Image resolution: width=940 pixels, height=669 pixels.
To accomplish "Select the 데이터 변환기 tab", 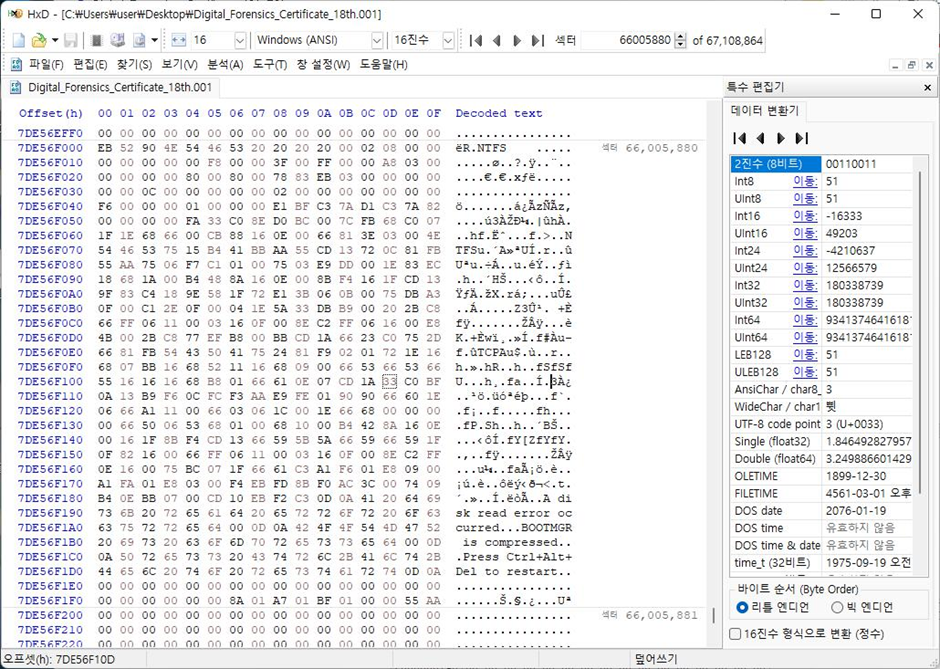I will tap(764, 111).
